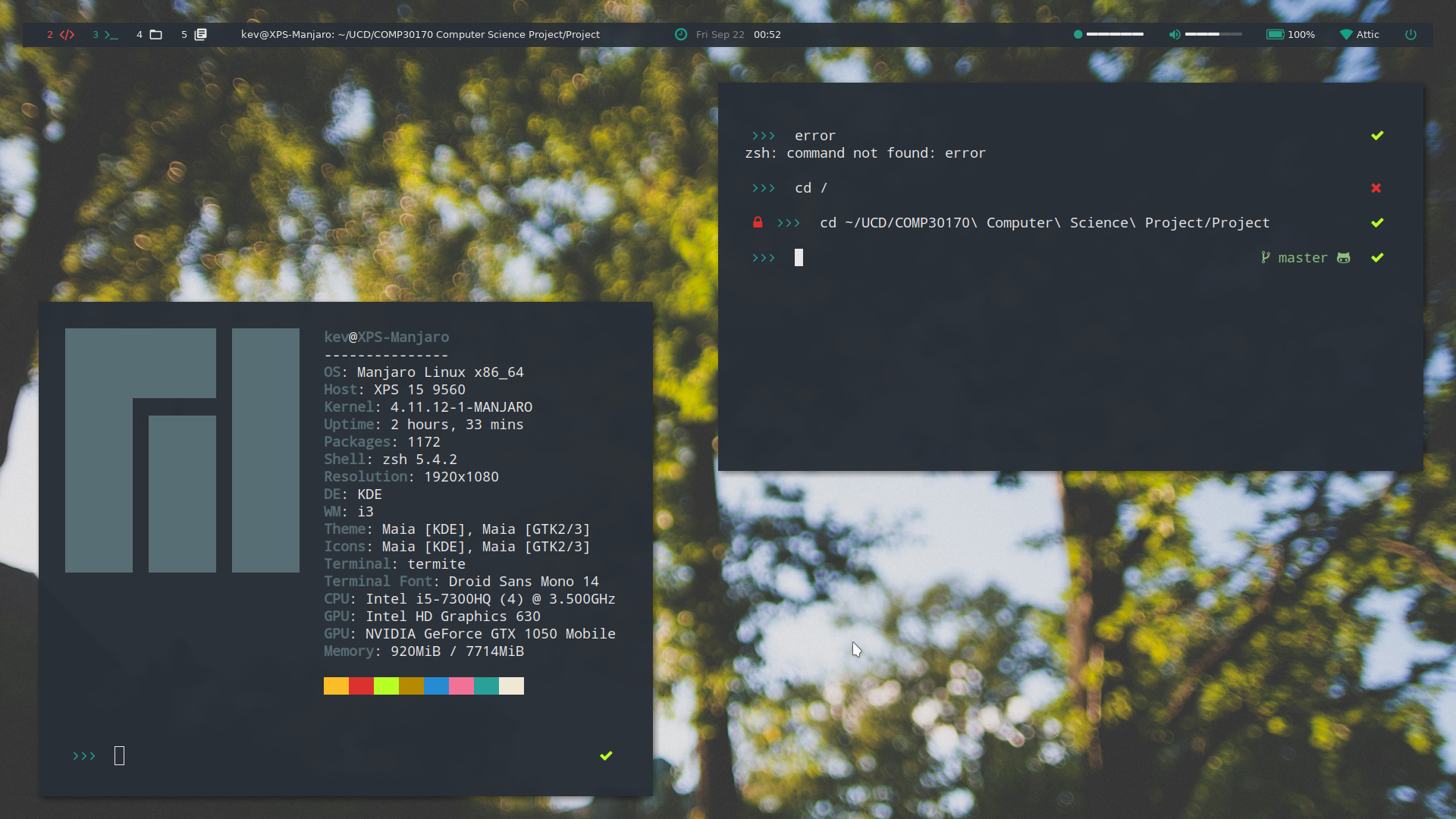Focus the prompt in the neofetch terminal

point(119,756)
